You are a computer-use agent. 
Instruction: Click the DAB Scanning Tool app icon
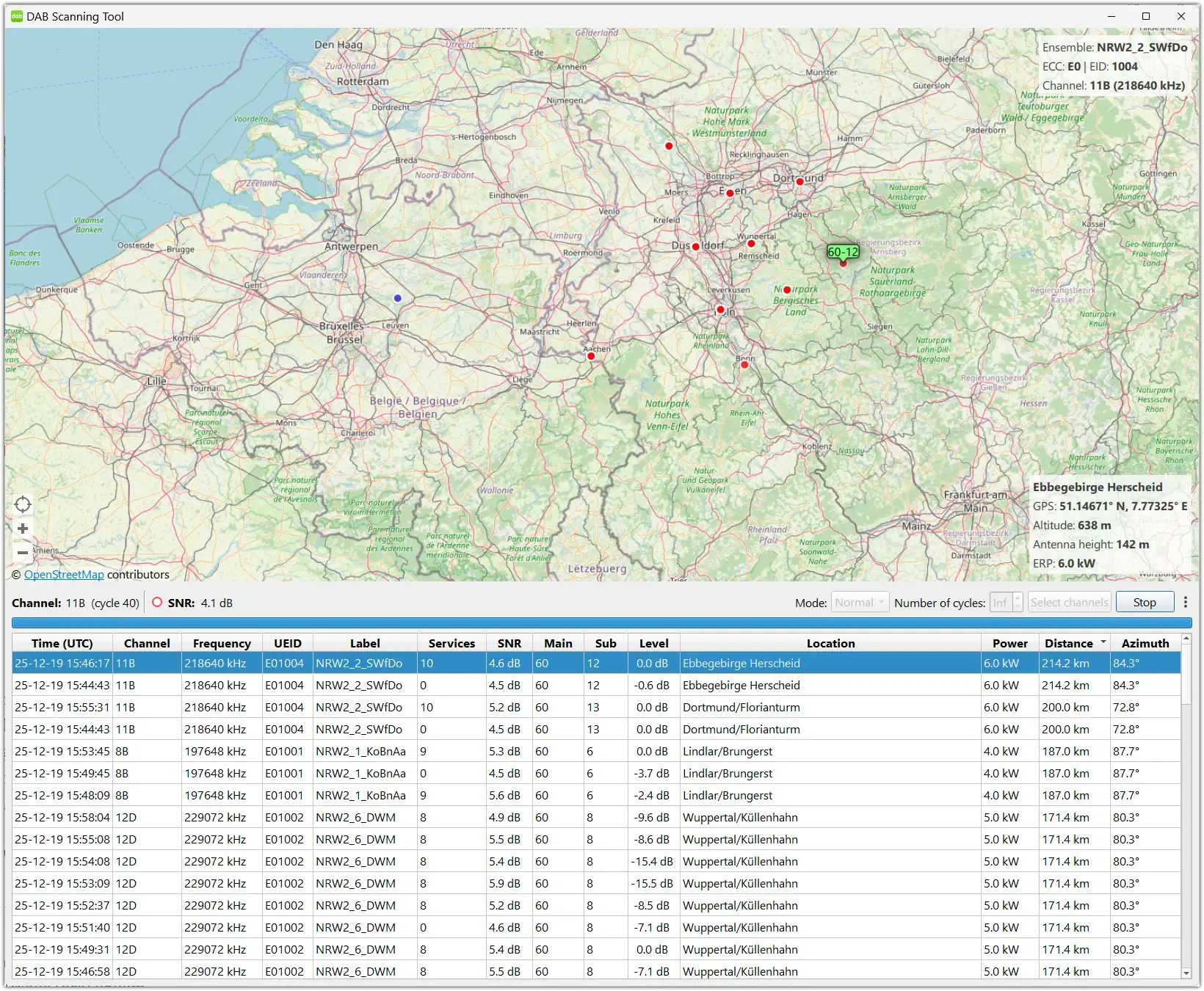16,16
